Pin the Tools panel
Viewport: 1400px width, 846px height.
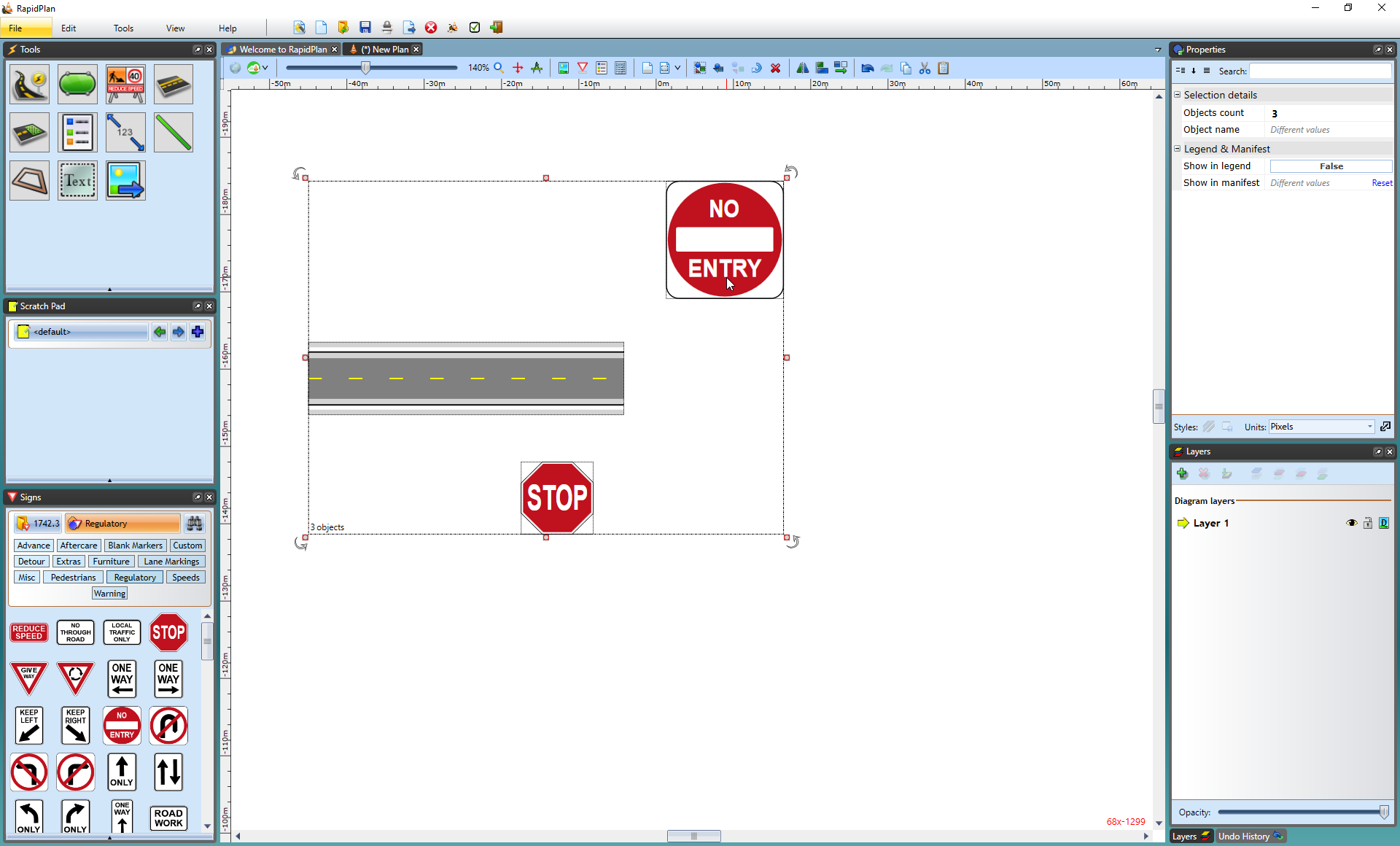point(197,50)
